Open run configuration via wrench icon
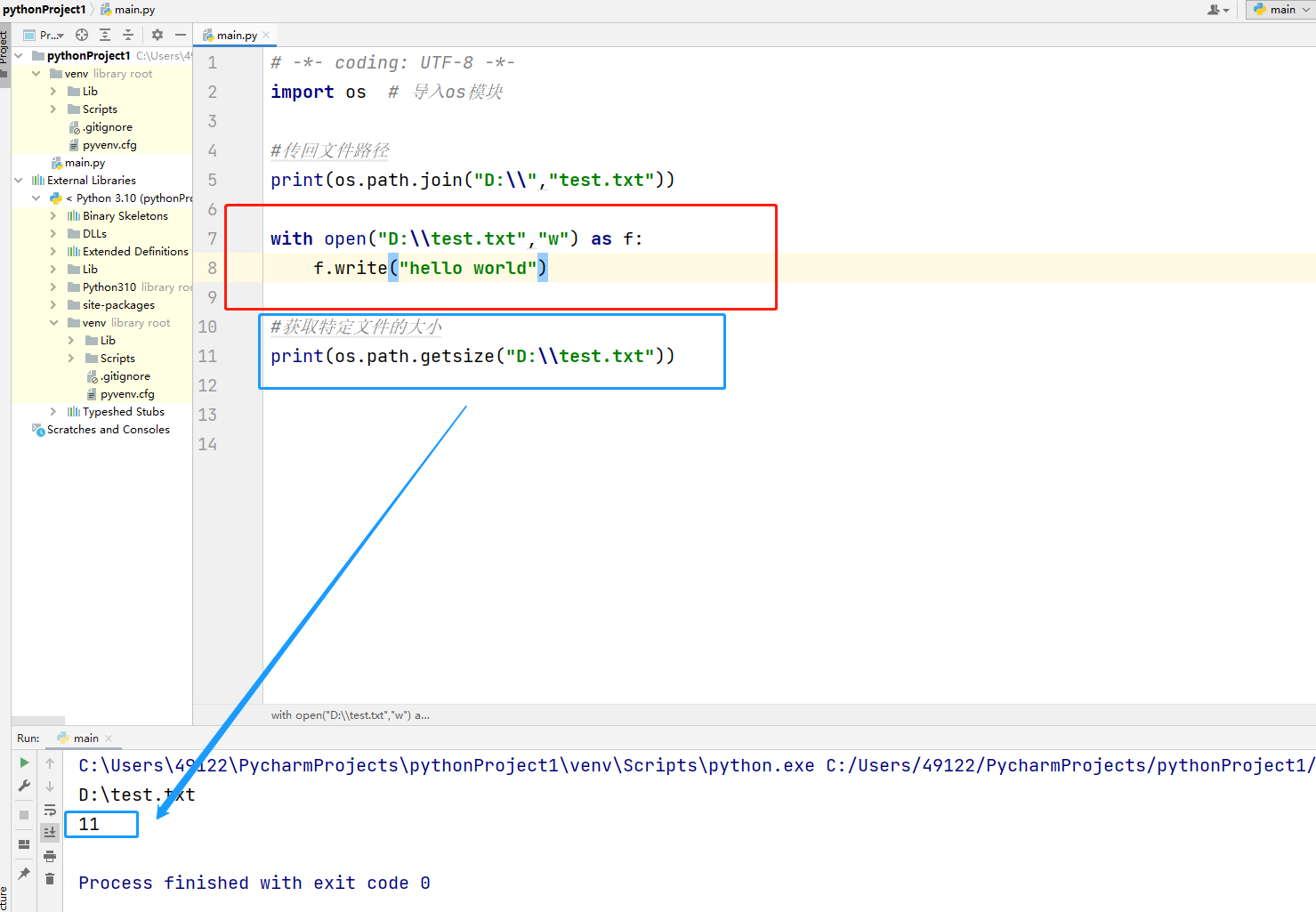Image resolution: width=1316 pixels, height=912 pixels. pyautogui.click(x=24, y=786)
